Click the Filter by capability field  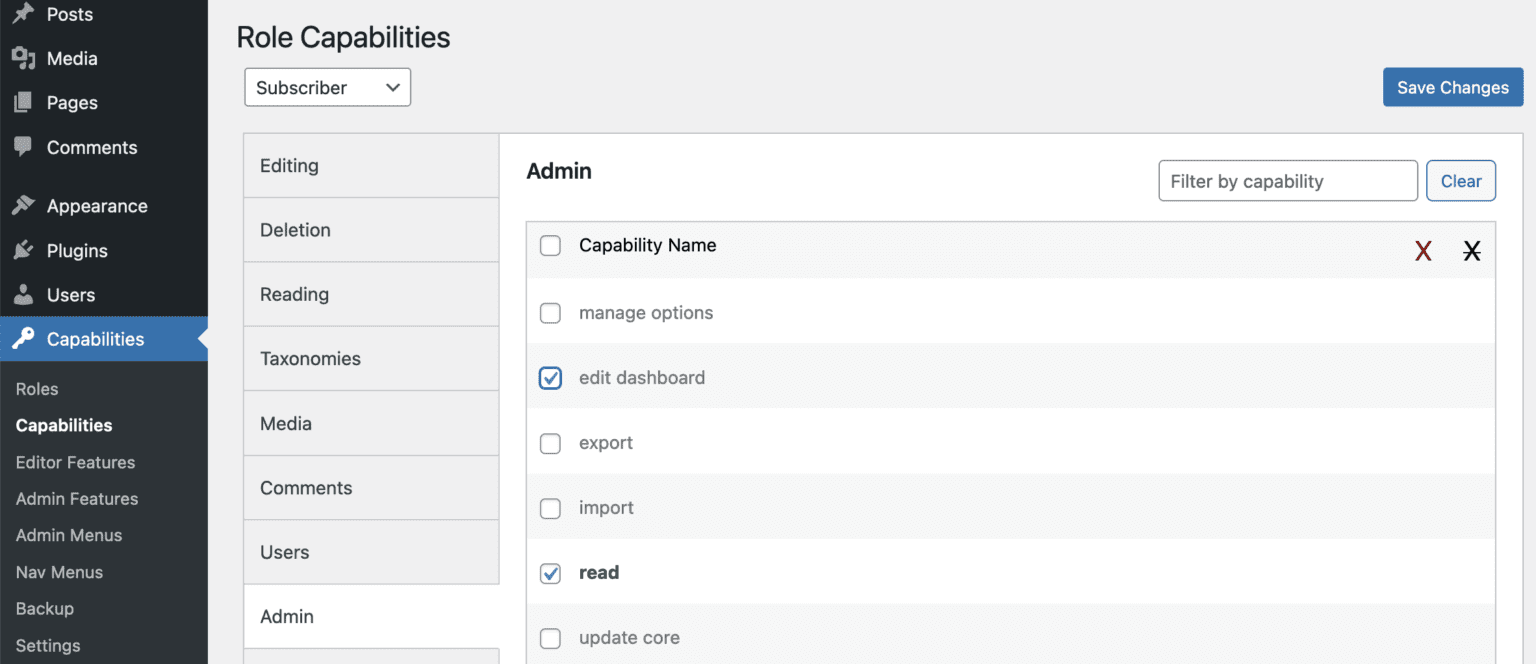(1287, 181)
